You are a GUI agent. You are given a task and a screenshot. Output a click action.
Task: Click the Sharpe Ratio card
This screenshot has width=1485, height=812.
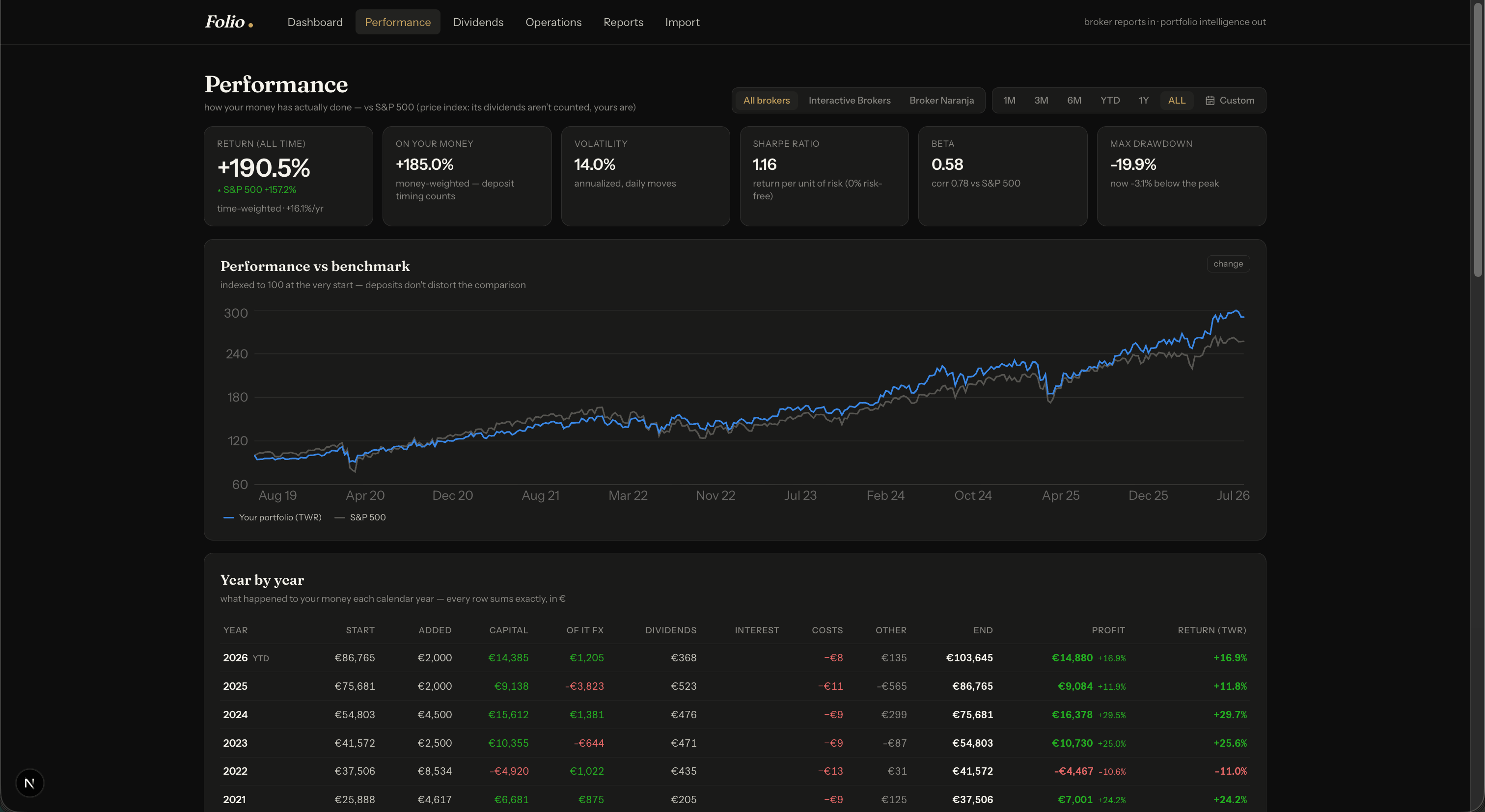825,176
